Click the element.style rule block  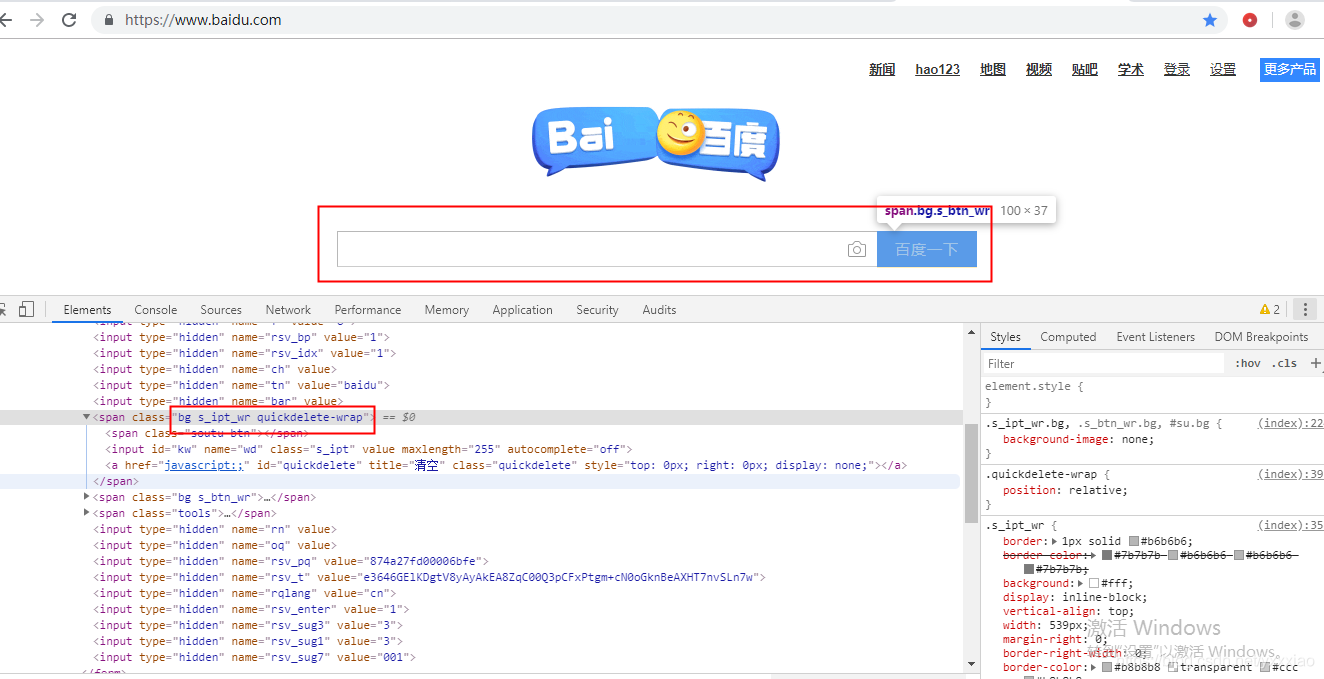1151,394
